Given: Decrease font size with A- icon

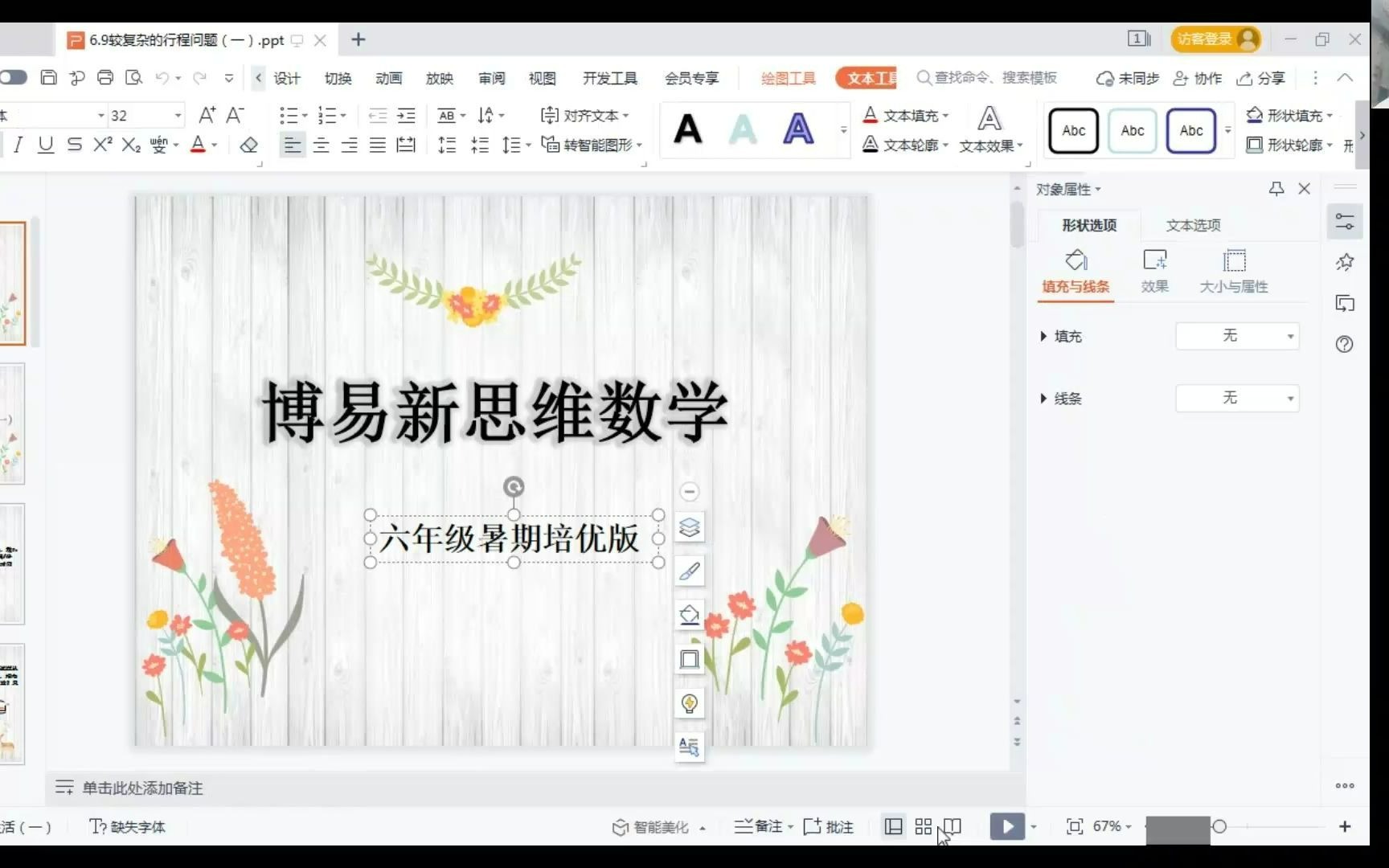Looking at the screenshot, I should pos(235,116).
